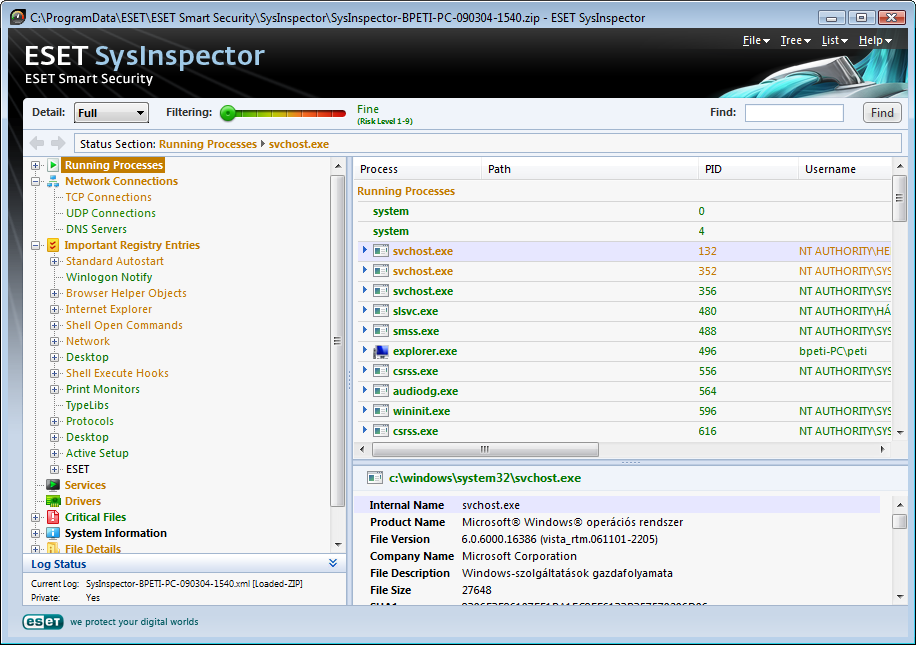This screenshot has width=916, height=645.
Task: Open the Tree menu
Action: (795, 40)
